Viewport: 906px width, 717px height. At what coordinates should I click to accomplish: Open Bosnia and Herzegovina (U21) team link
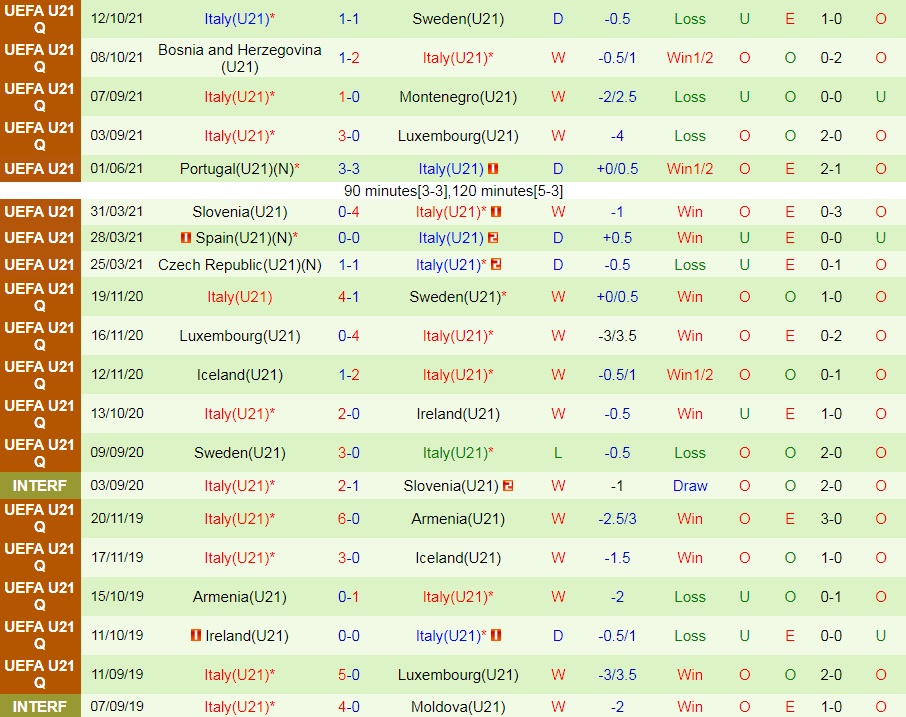[240, 58]
